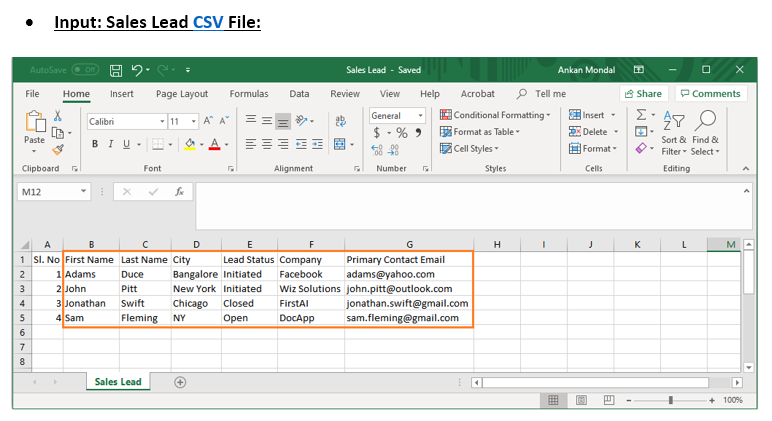This screenshot has width=772, height=421.
Task: Click the zoom slider in the status bar
Action: coord(670,400)
